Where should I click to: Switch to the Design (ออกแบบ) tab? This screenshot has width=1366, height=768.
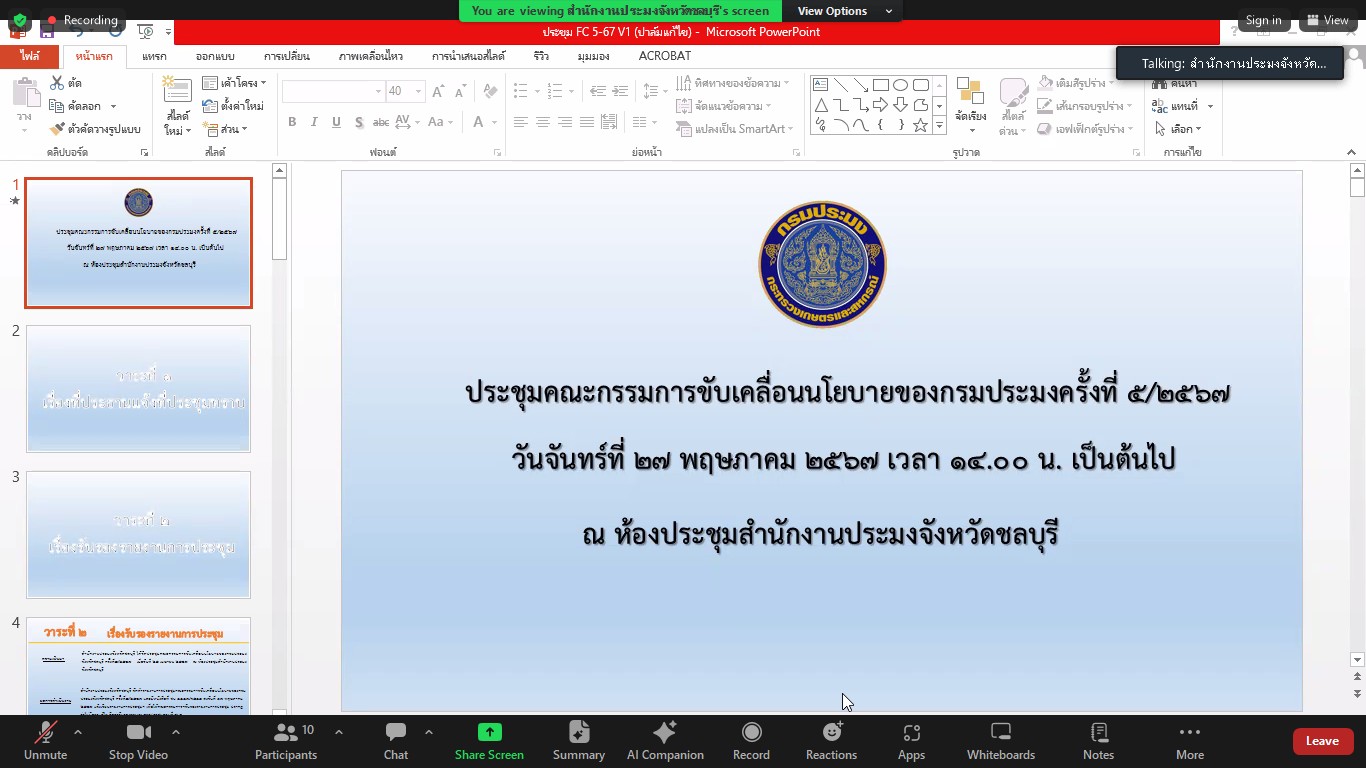(x=215, y=57)
